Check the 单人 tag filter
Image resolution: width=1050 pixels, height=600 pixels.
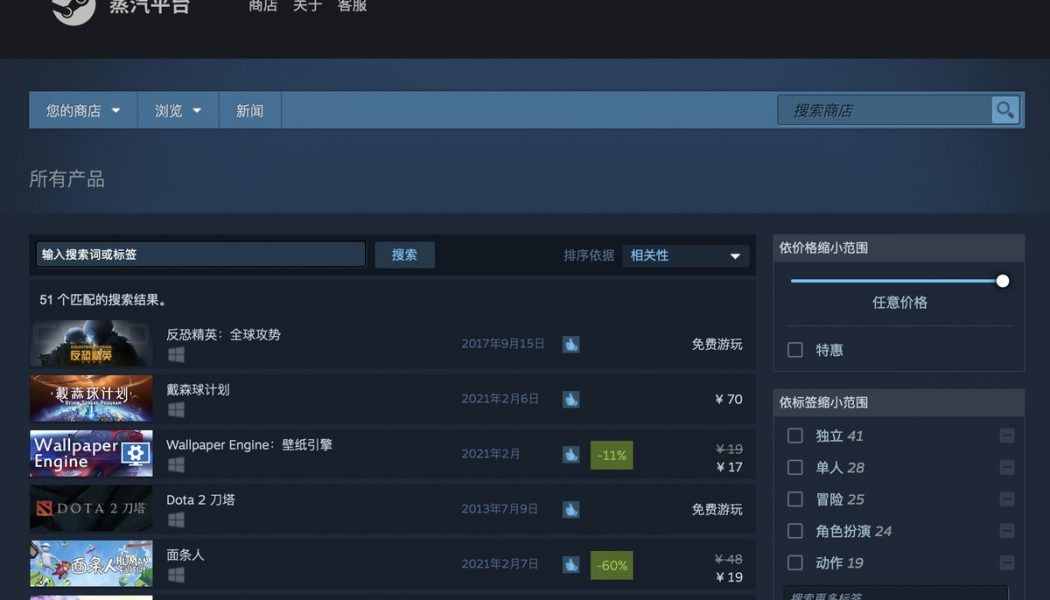point(795,467)
